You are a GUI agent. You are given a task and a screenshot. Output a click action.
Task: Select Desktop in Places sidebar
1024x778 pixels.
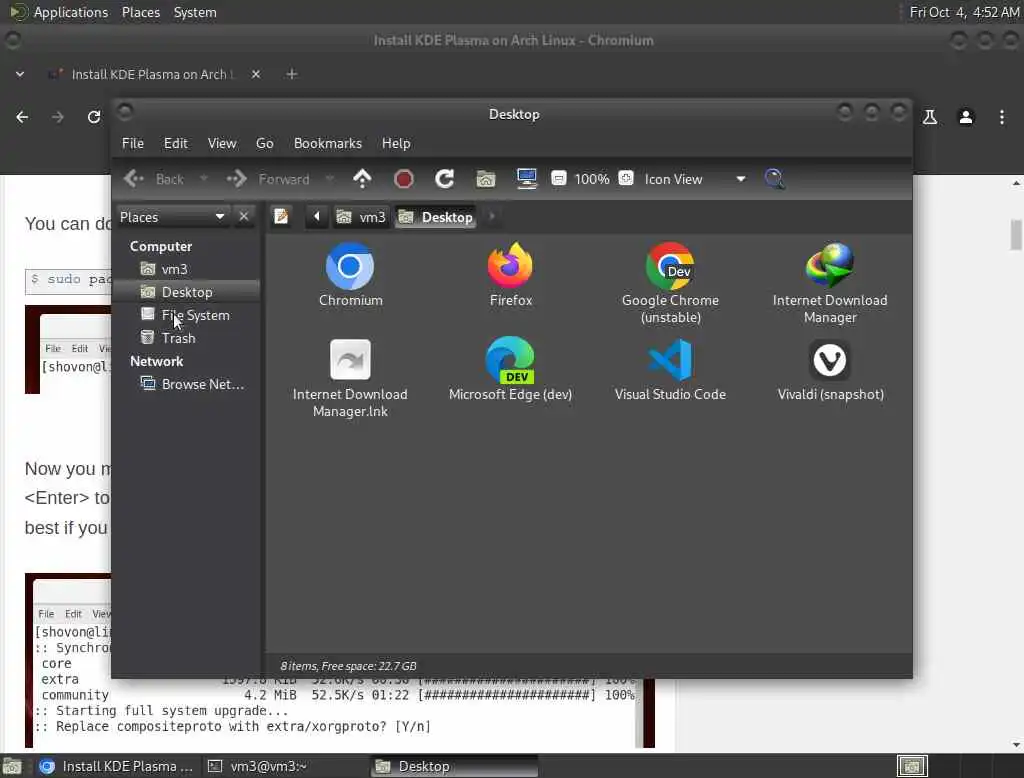pyautogui.click(x=185, y=292)
